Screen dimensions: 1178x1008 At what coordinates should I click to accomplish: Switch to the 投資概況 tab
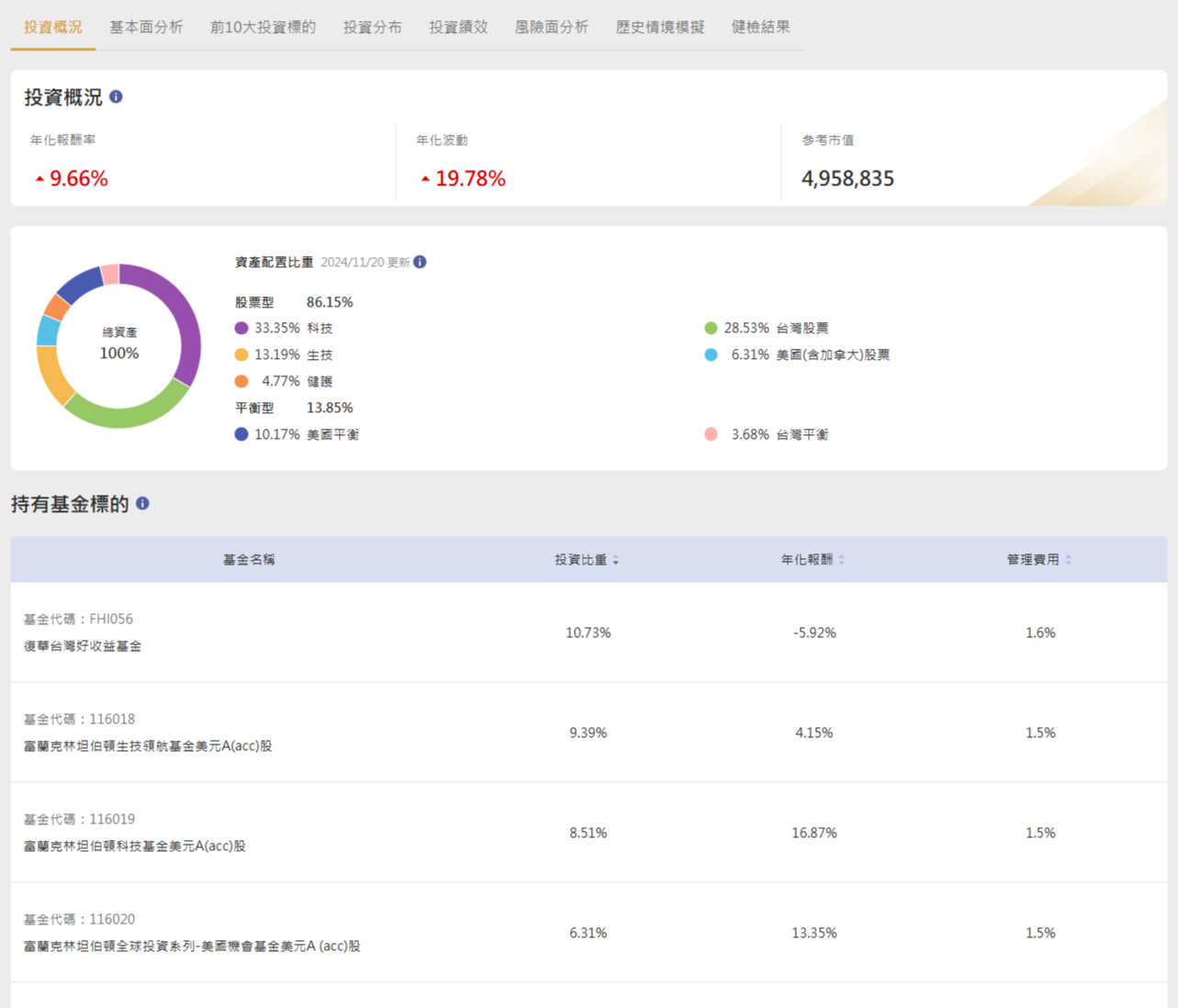[53, 28]
